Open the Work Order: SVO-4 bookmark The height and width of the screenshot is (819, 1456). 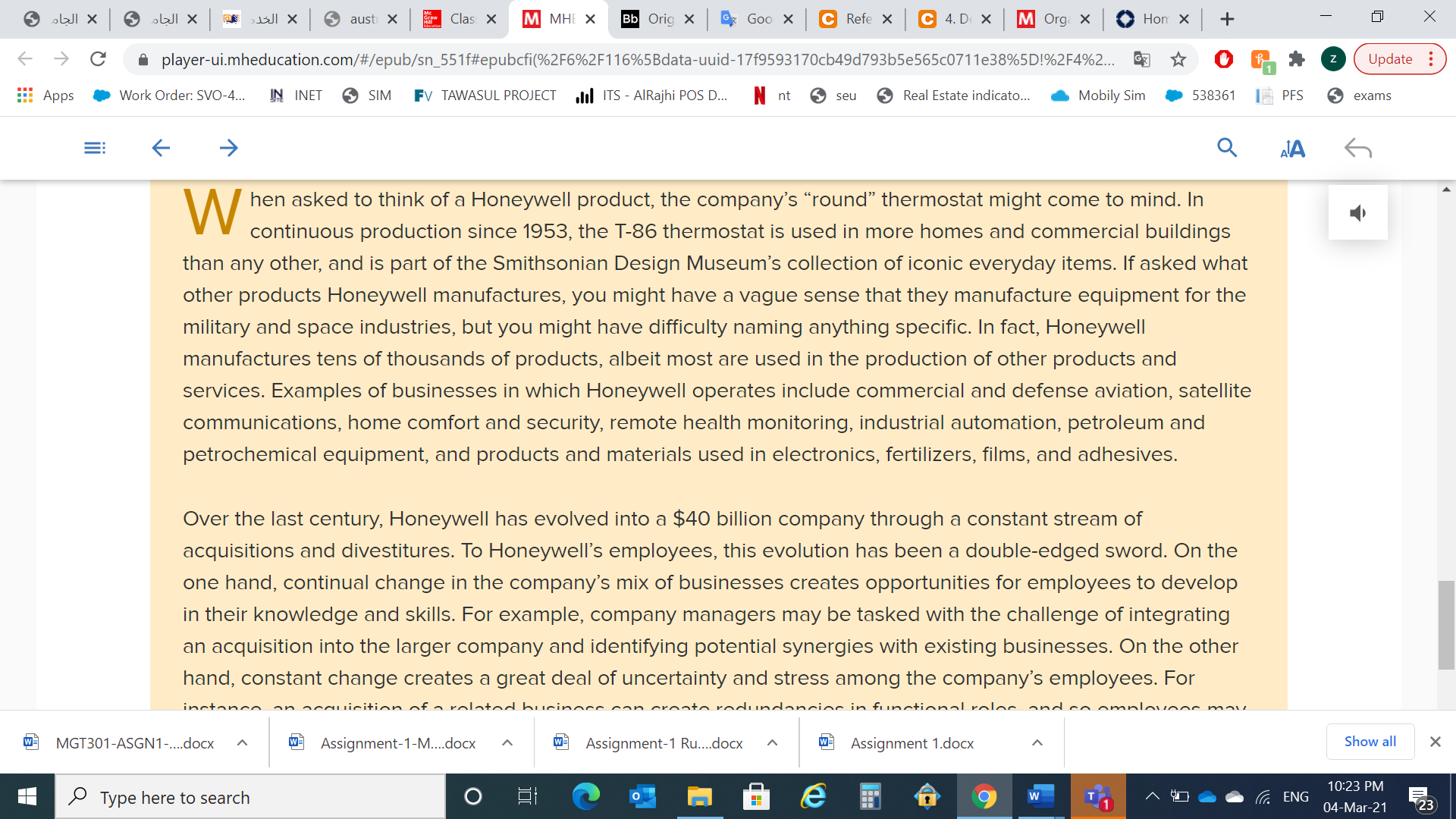[x=169, y=96]
